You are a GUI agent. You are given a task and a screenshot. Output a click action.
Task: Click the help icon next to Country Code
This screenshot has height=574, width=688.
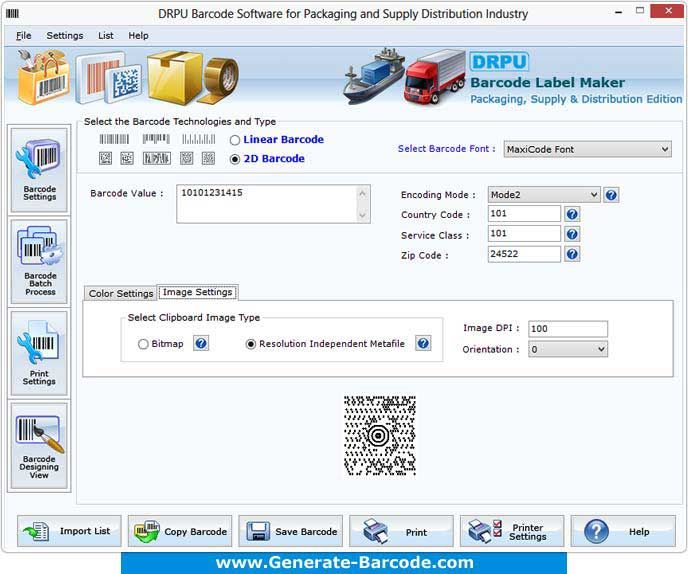click(572, 214)
